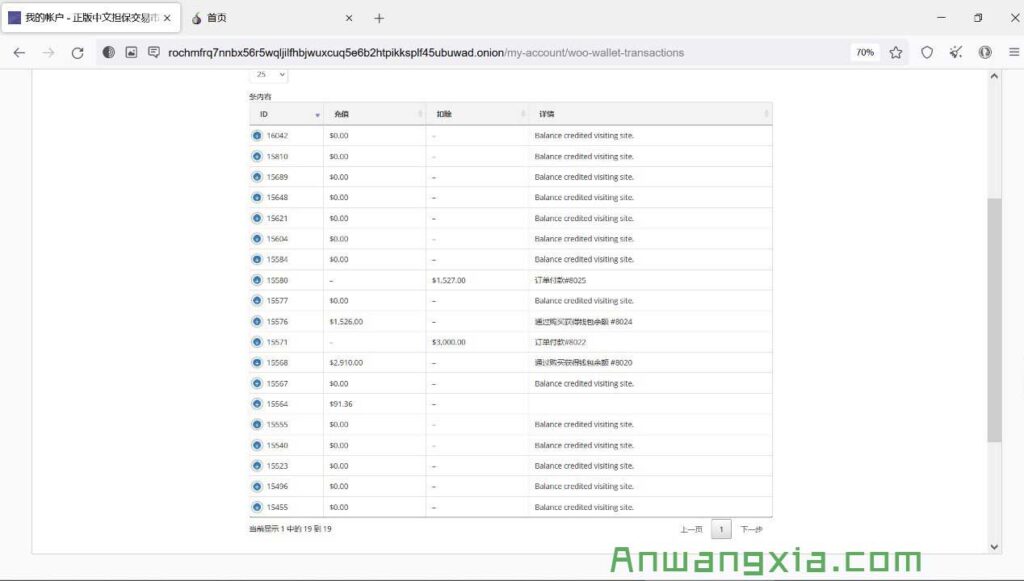Viewport: 1024px width, 581px height.
Task: Go back with the browser back arrow
Action: (19, 53)
